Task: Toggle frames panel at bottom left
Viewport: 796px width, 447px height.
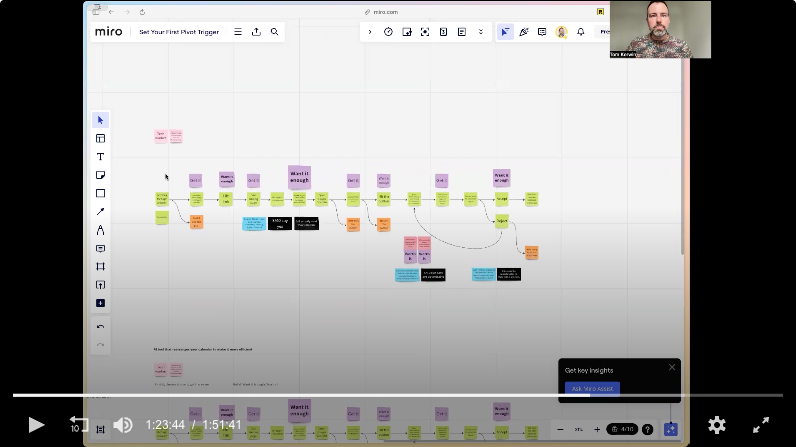Action: click(101, 429)
